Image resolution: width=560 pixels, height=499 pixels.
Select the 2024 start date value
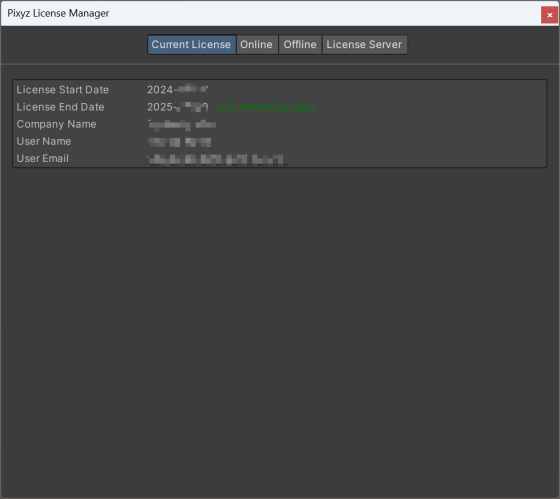(178, 89)
